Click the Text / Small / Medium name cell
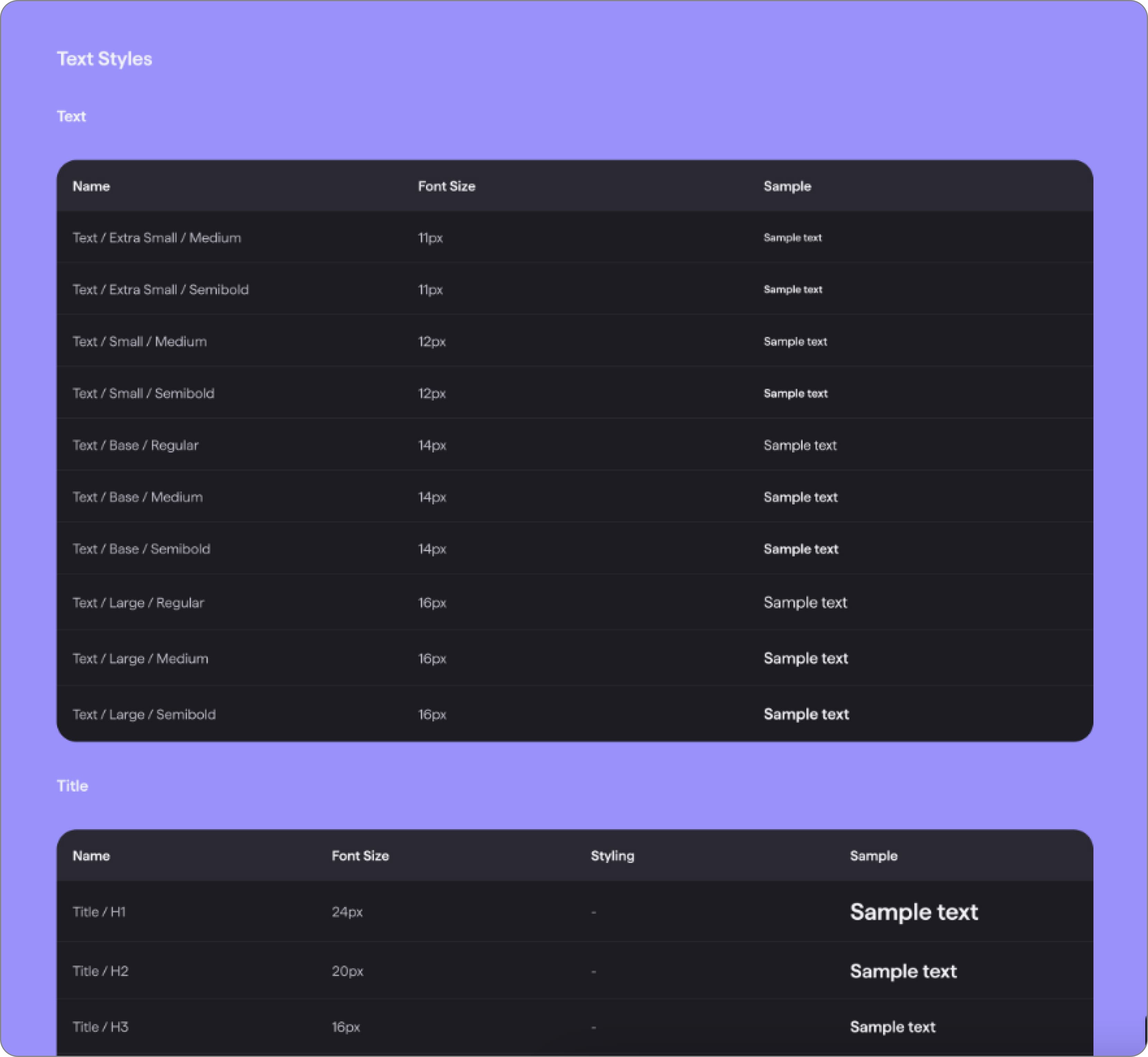The width and height of the screenshot is (1148, 1057). pyautogui.click(x=139, y=341)
